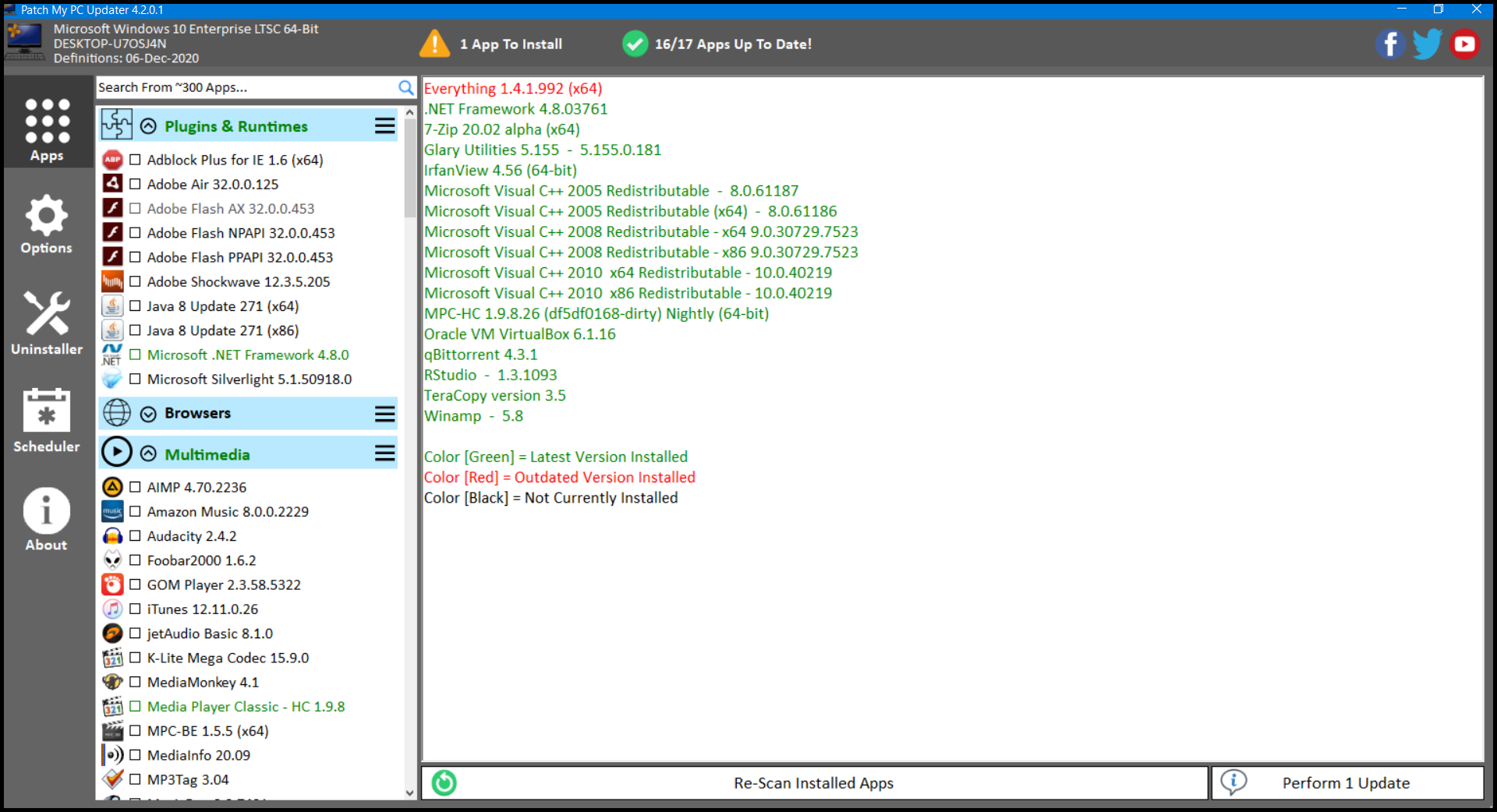Viewport: 1497px width, 812px height.
Task: Click Re-Scan Installed Apps button
Action: [814, 782]
